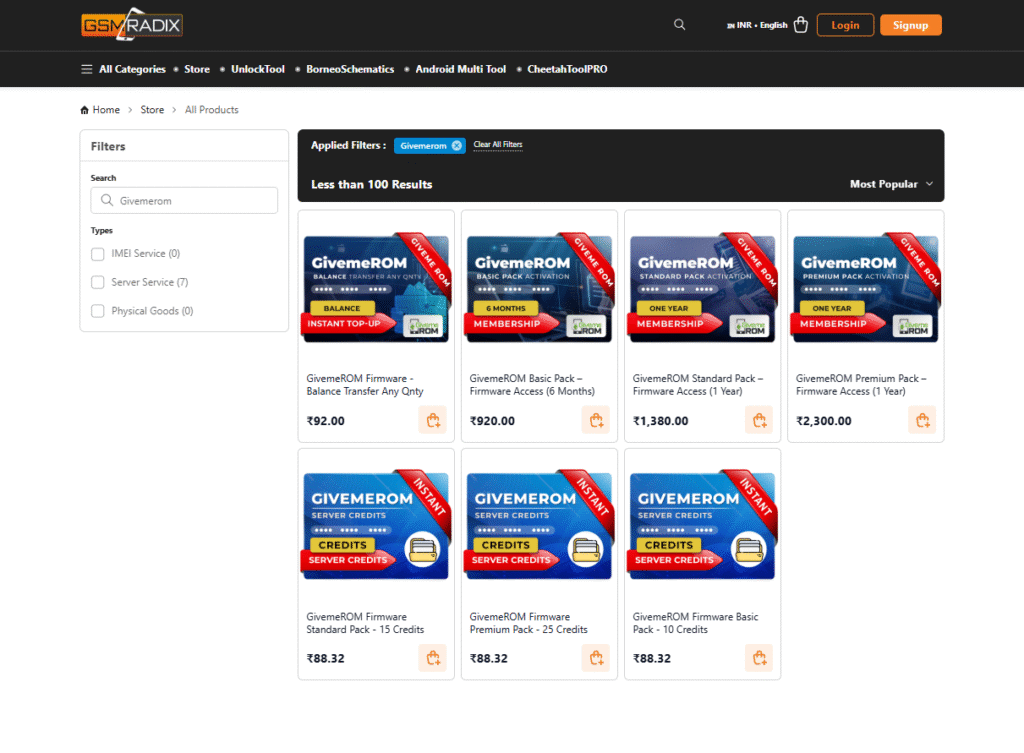This screenshot has height=753, width=1024.
Task: Add Standard Pack 15 Credits to cart
Action: [x=432, y=658]
